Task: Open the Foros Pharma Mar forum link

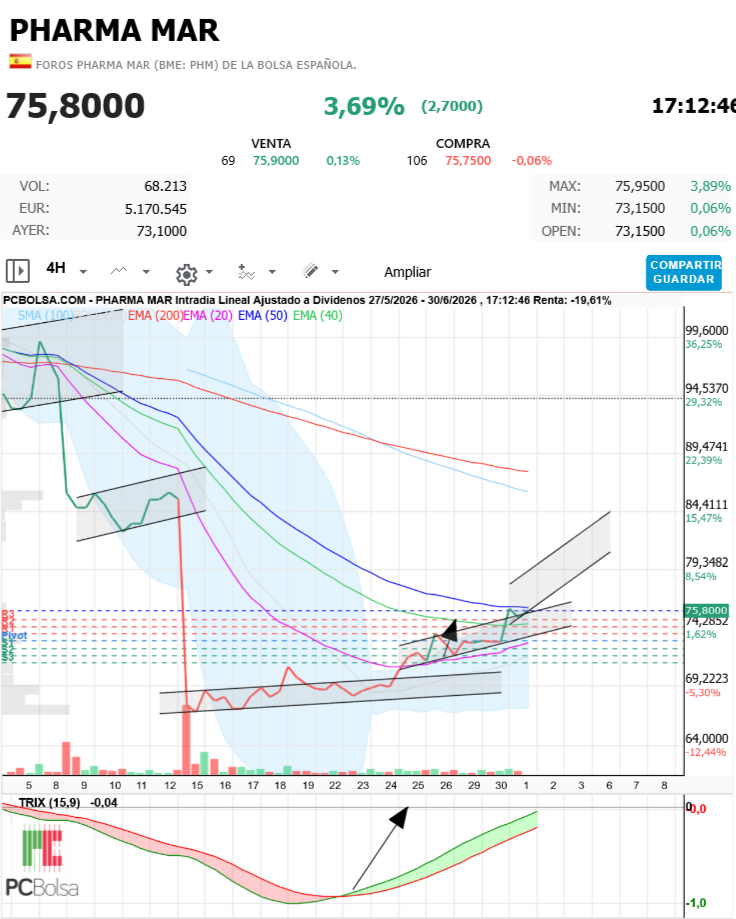Action: point(196,65)
